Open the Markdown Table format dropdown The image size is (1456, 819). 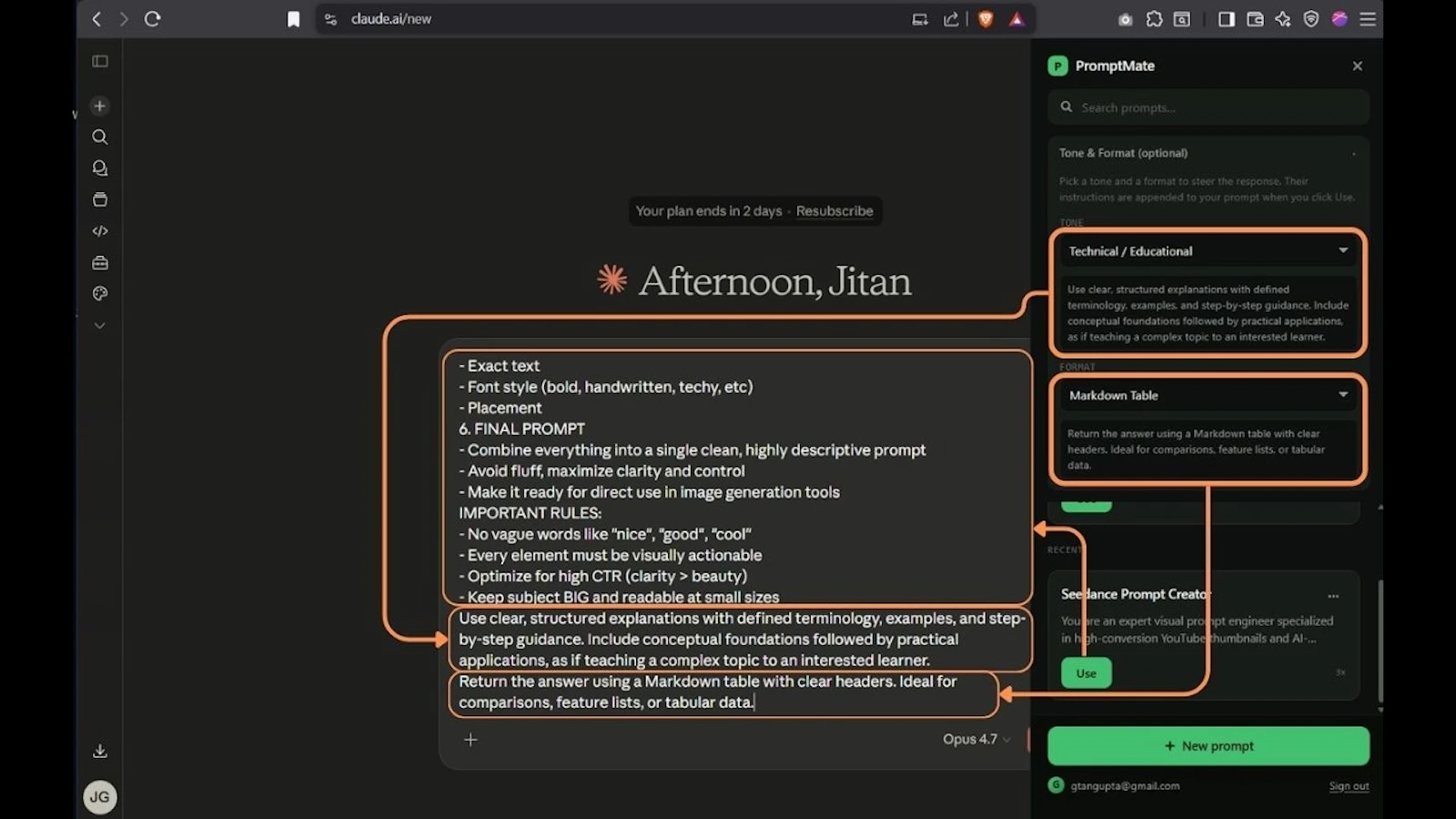tap(1208, 396)
